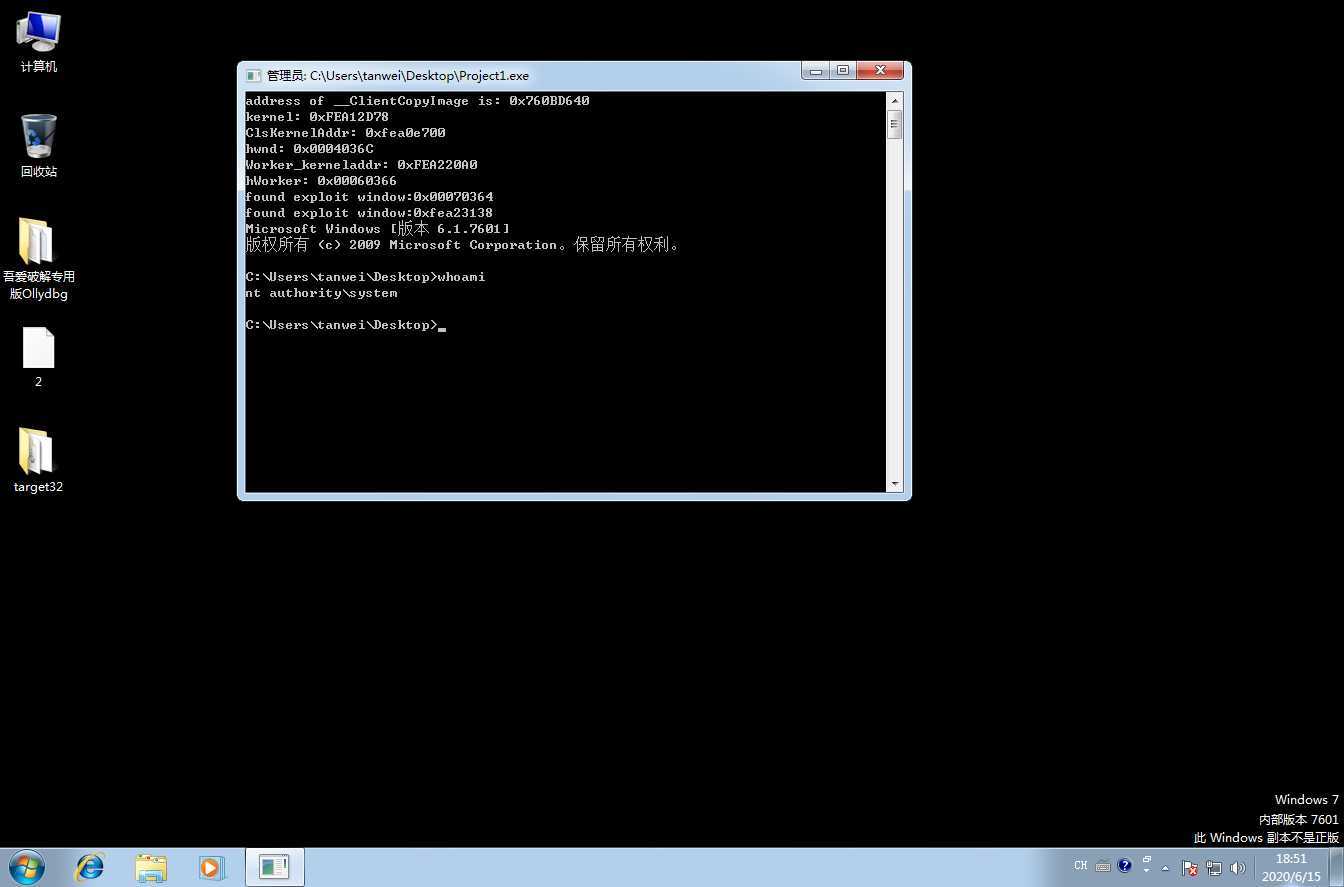Click the 'Worker_kerneladdr: 0xFEA220A0' line
The image size is (1344, 887).
361,165
